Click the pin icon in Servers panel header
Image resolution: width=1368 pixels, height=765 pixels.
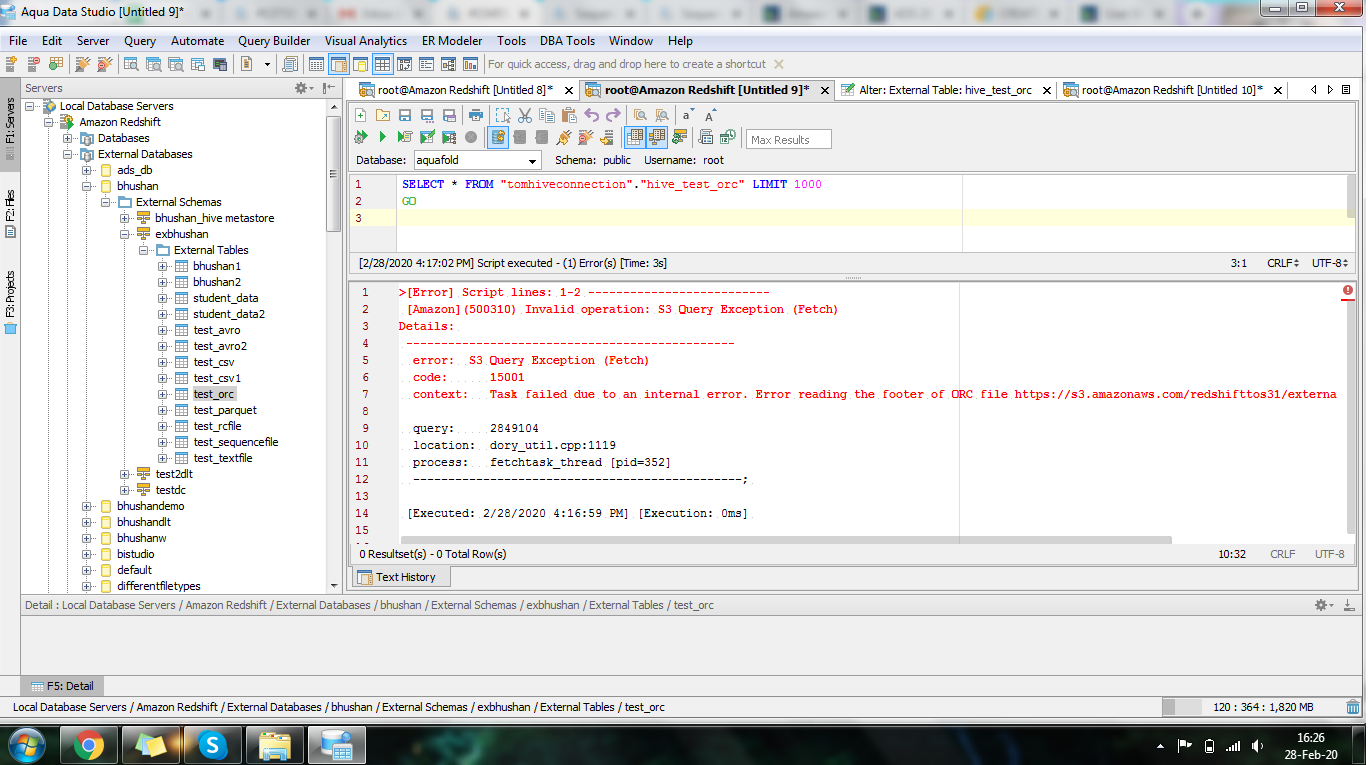[329, 88]
